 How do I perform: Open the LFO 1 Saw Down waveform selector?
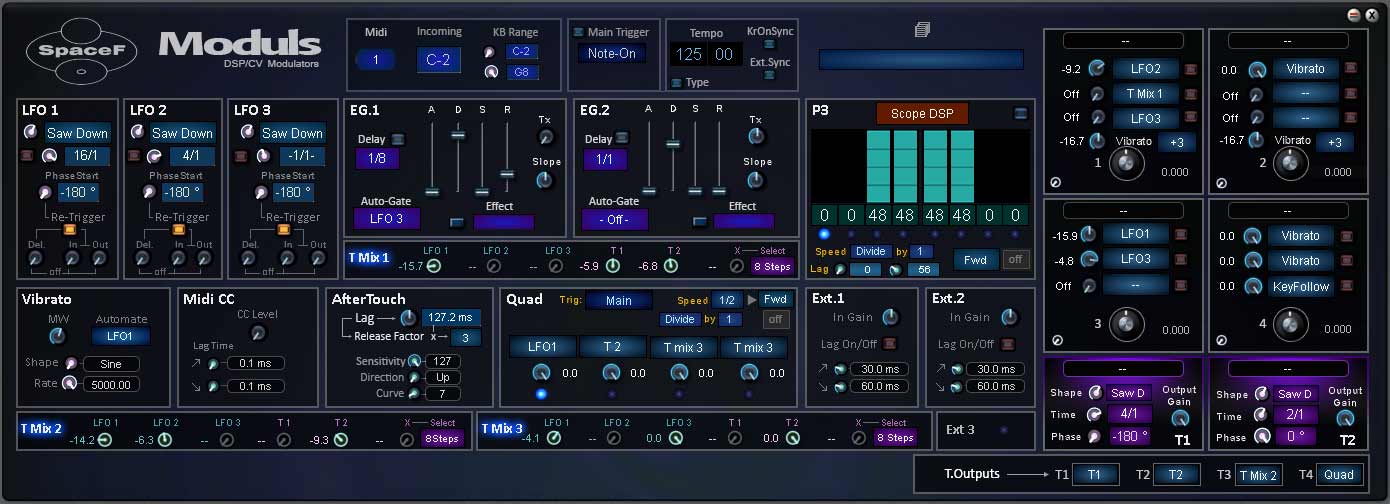77,133
